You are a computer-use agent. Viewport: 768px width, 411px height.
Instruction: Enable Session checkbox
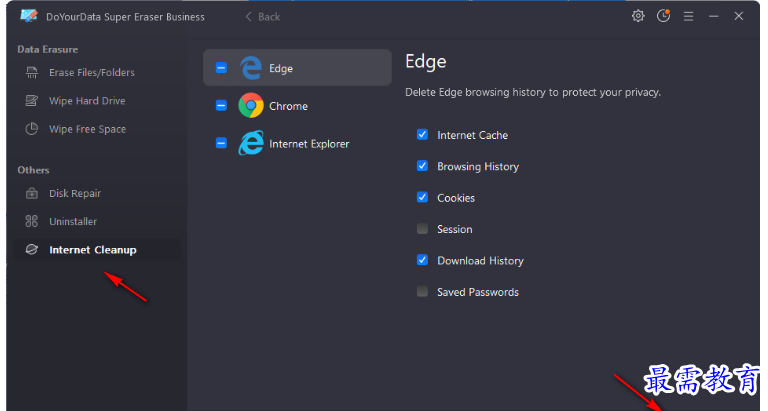pos(422,229)
